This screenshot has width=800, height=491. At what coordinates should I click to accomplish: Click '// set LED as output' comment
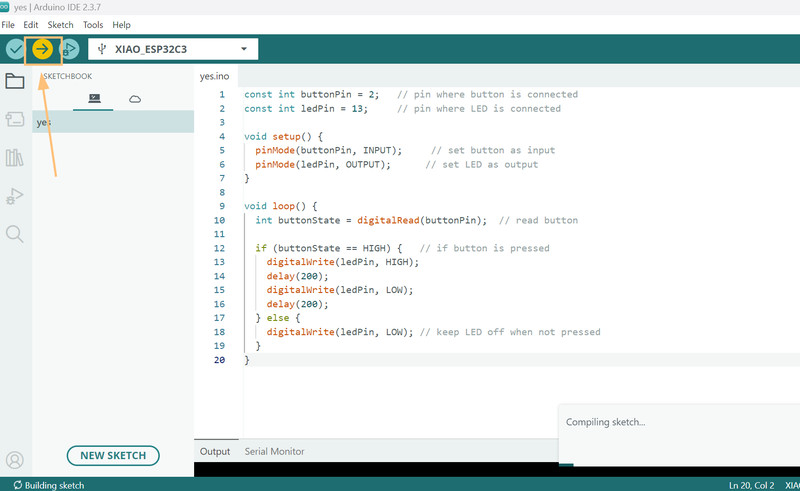click(x=482, y=164)
